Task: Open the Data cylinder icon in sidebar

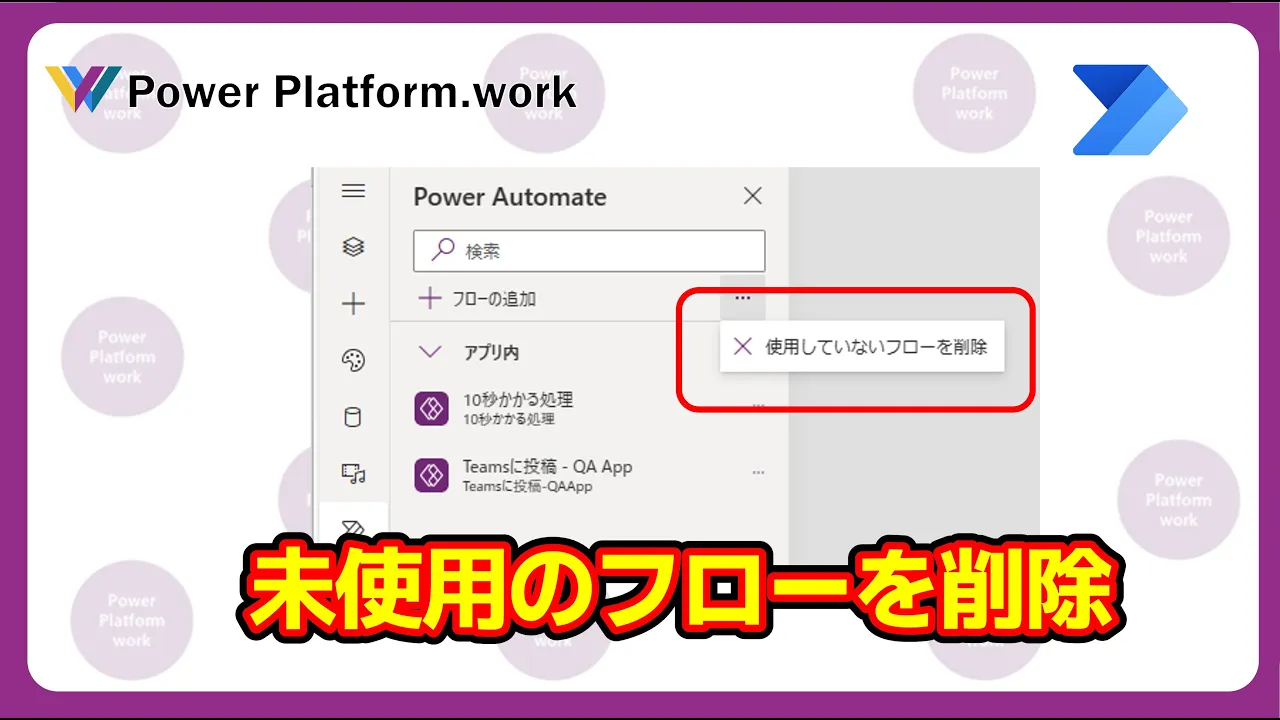Action: coord(353,417)
